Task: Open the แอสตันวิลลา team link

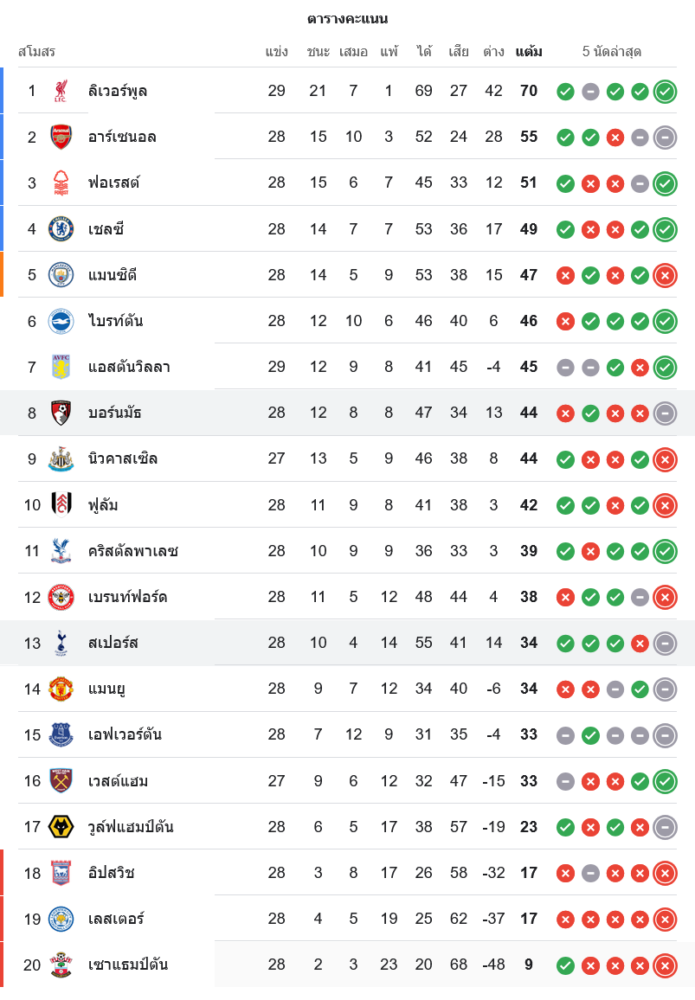Action: (x=129, y=367)
